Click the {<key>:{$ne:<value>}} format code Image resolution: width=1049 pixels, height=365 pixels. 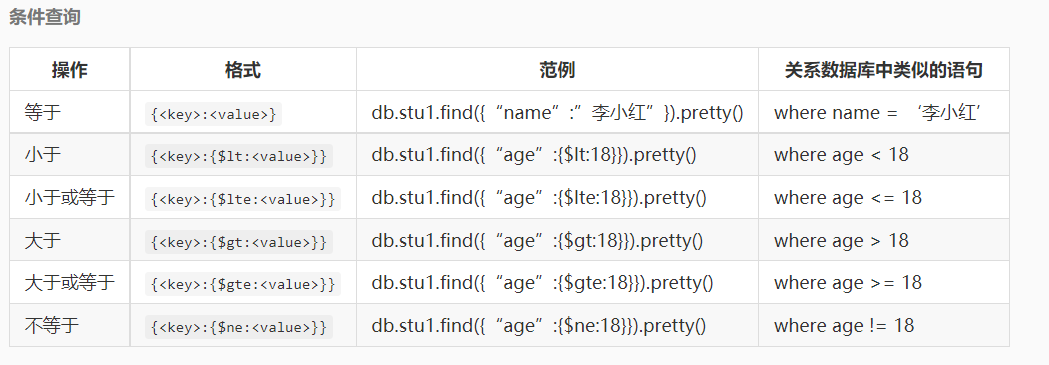click(239, 327)
